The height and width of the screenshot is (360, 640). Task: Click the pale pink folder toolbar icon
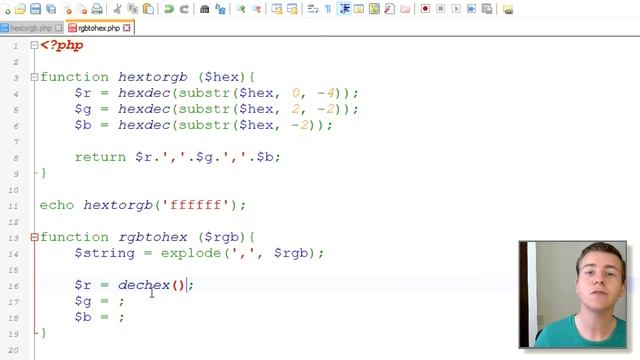pos(405,9)
